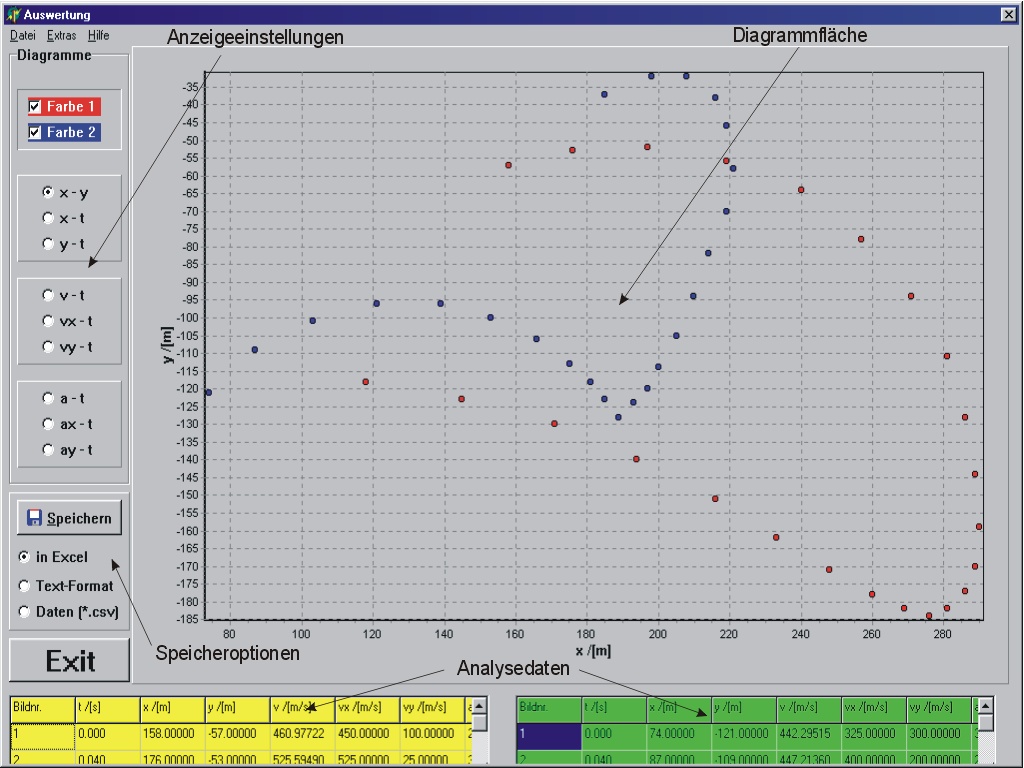Choose Daten (*.csv) save option
The image size is (1024, 768).
pos(24,612)
